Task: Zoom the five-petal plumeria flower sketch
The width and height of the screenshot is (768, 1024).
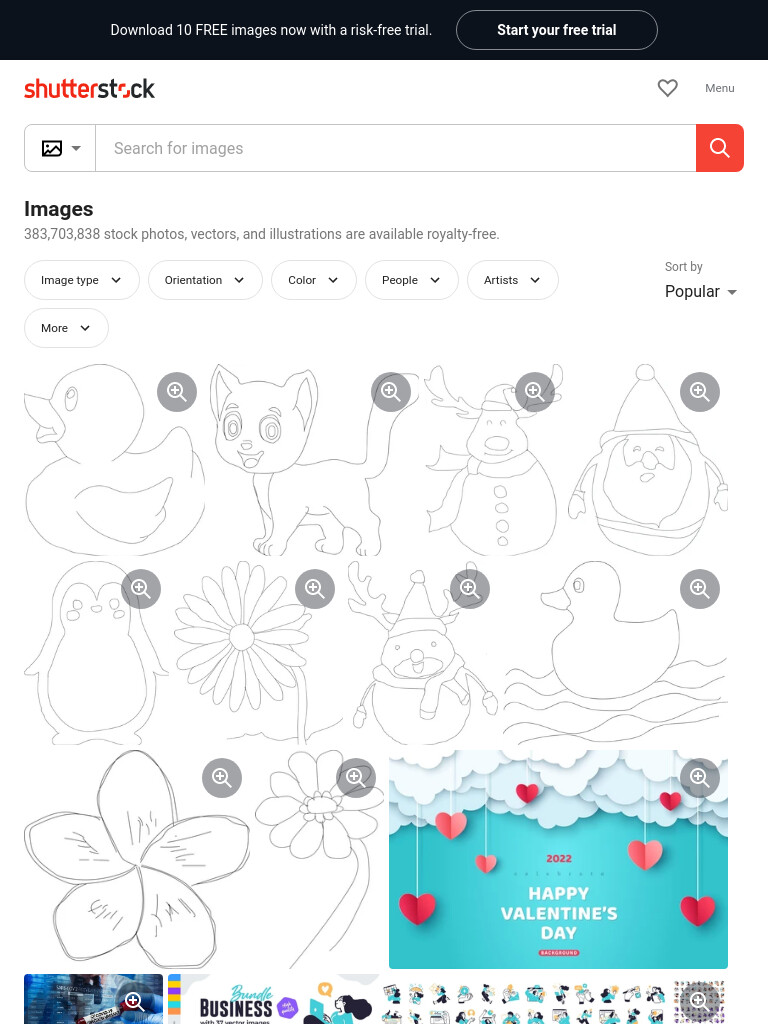Action: [222, 778]
